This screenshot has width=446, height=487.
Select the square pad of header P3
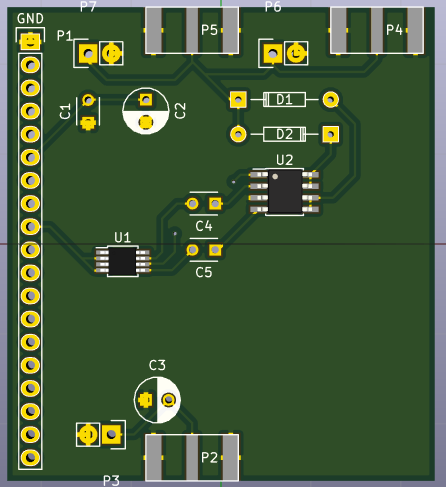tap(111, 434)
